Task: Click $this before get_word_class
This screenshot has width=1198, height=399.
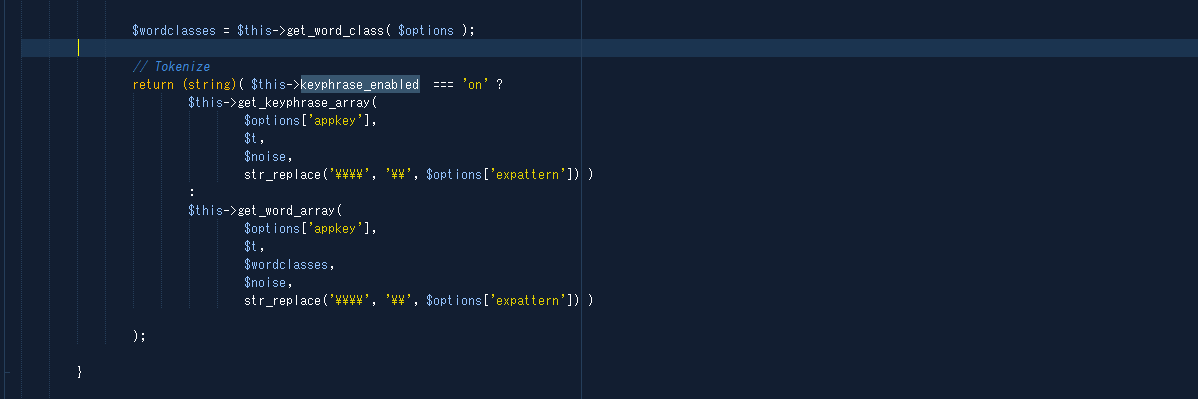Action: pyautogui.click(x=254, y=31)
